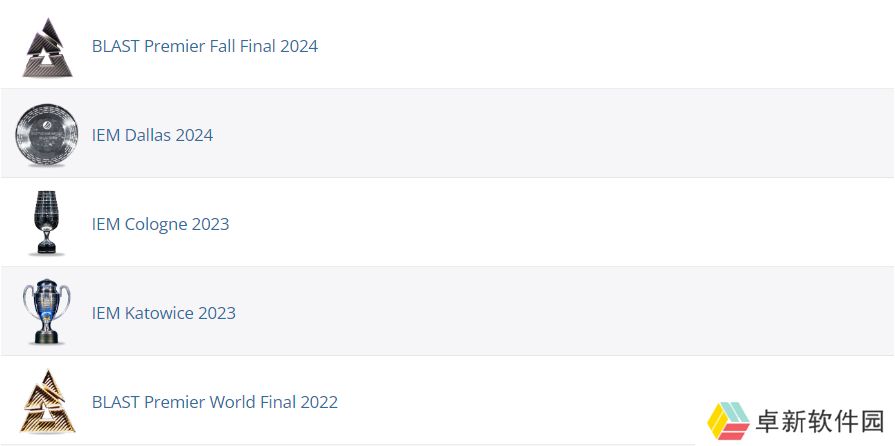Click the word Cologne in the link text
This screenshot has width=895, height=446.
coord(155,224)
